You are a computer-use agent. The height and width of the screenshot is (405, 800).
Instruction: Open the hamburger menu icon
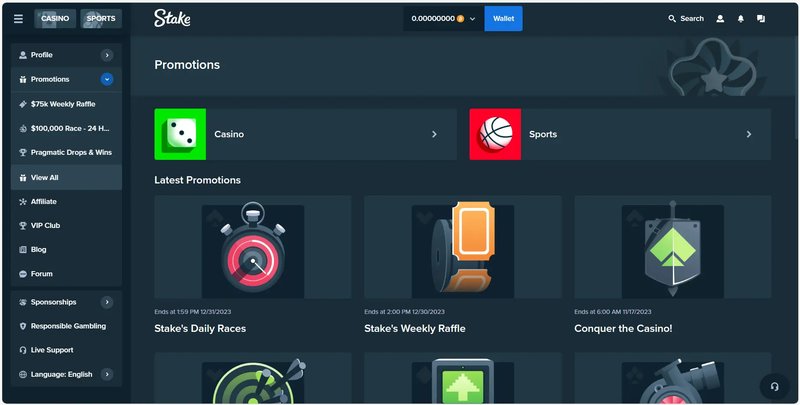coord(18,18)
